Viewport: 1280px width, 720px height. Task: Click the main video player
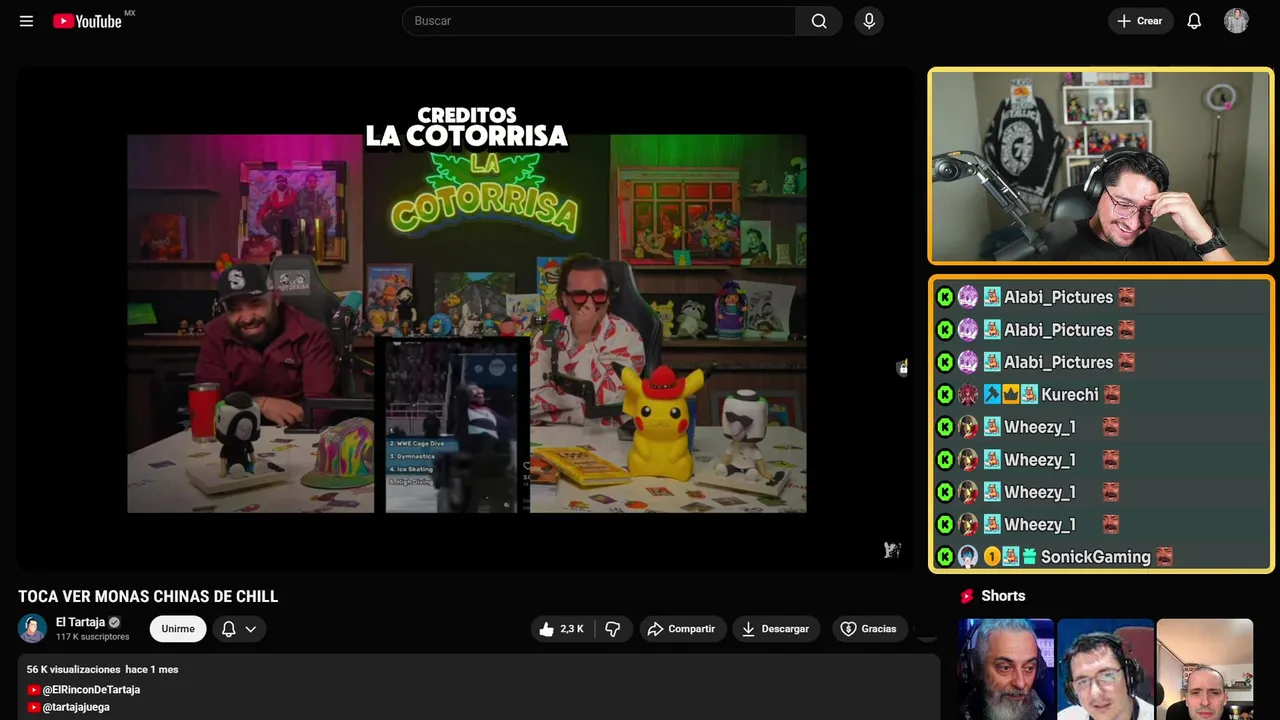click(x=465, y=320)
